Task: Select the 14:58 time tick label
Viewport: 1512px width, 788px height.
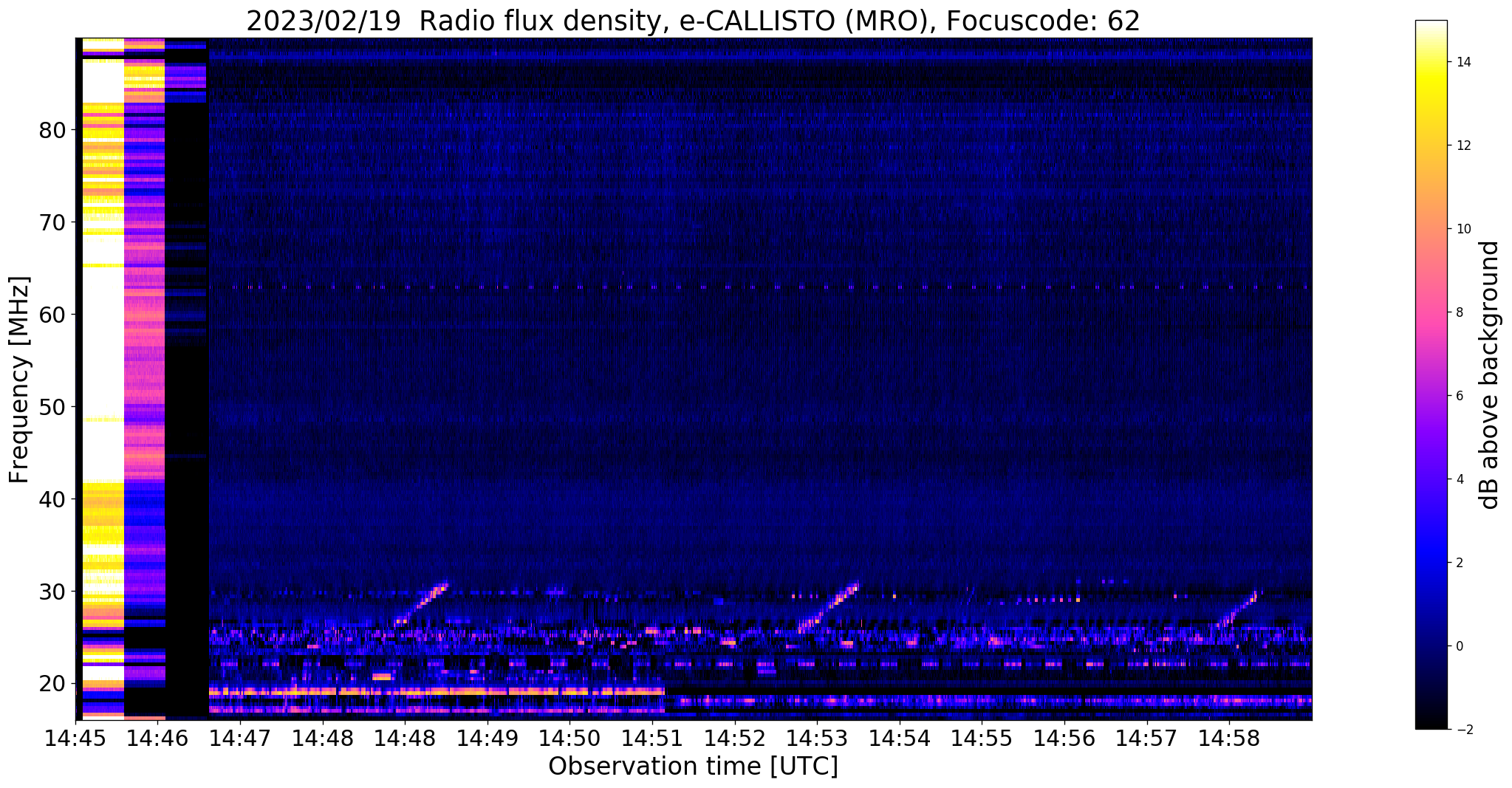Action: [x=1229, y=738]
